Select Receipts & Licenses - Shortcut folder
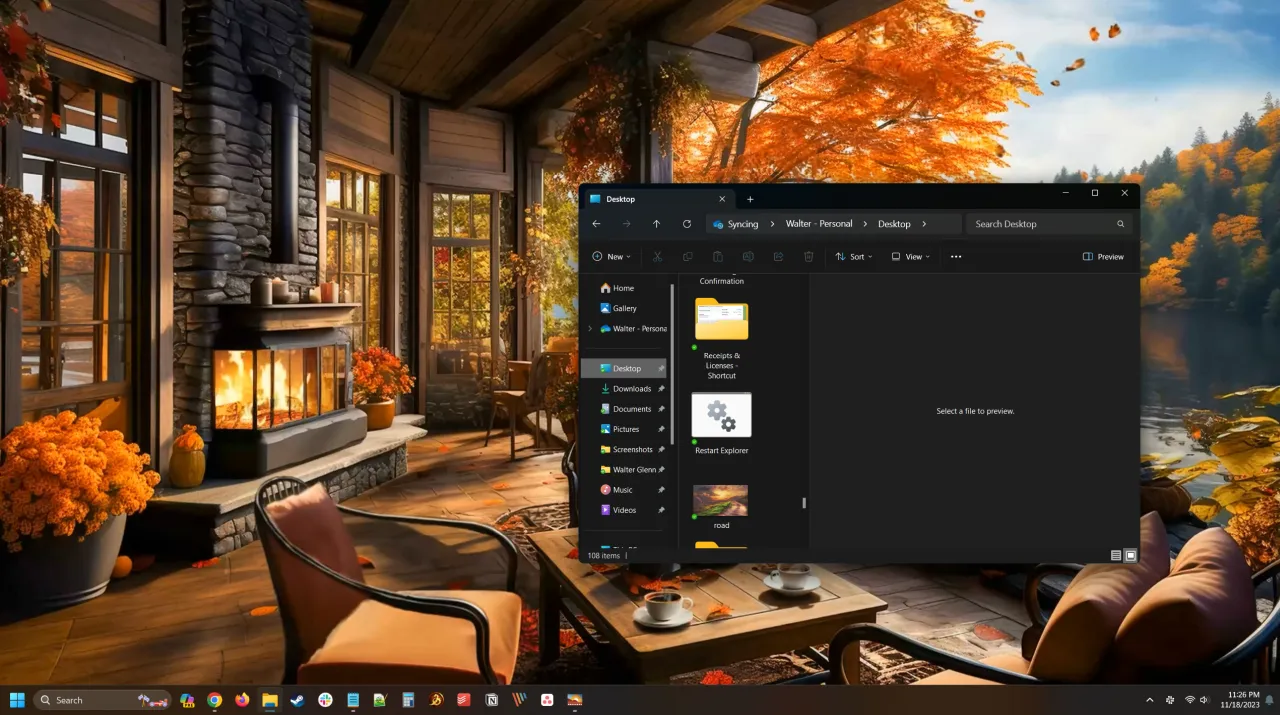Viewport: 1280px width, 715px height. 721,338
